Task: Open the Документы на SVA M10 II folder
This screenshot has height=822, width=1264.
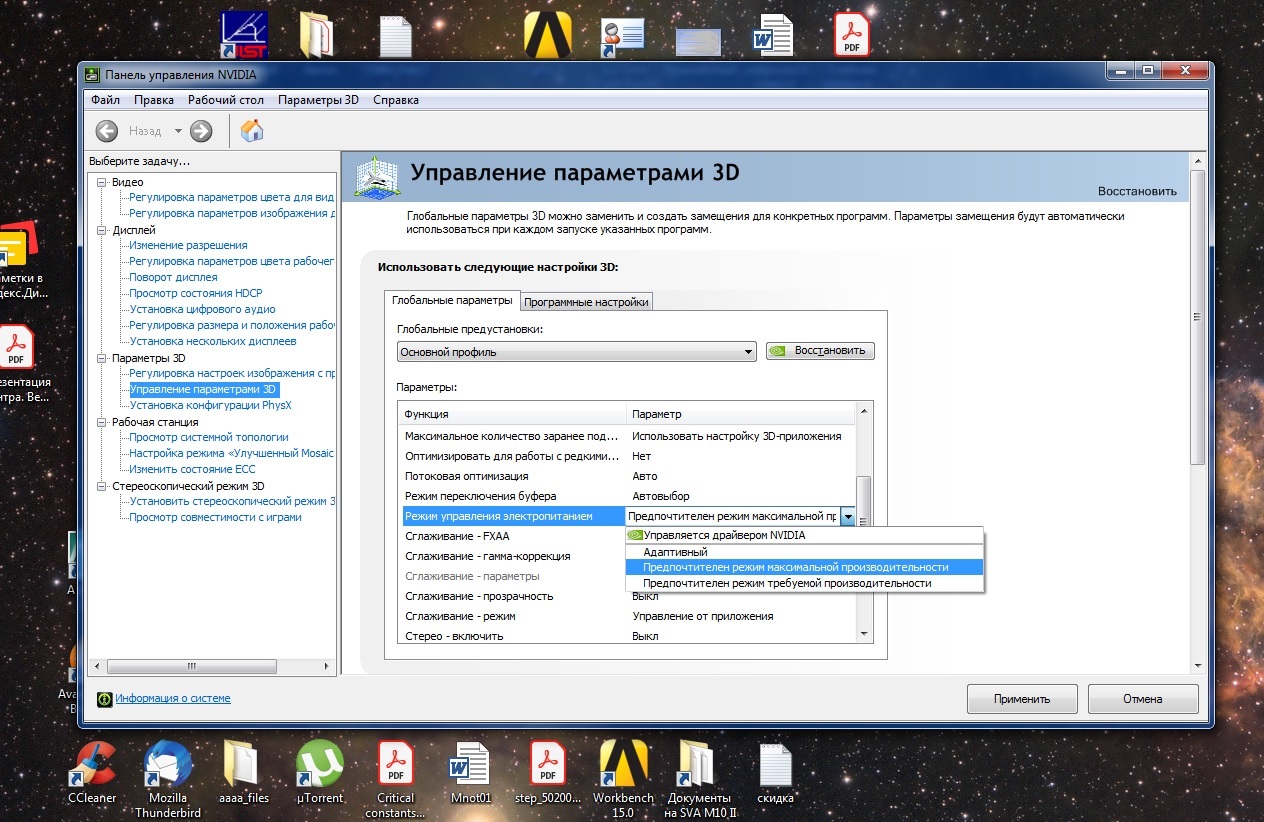Action: 700,778
